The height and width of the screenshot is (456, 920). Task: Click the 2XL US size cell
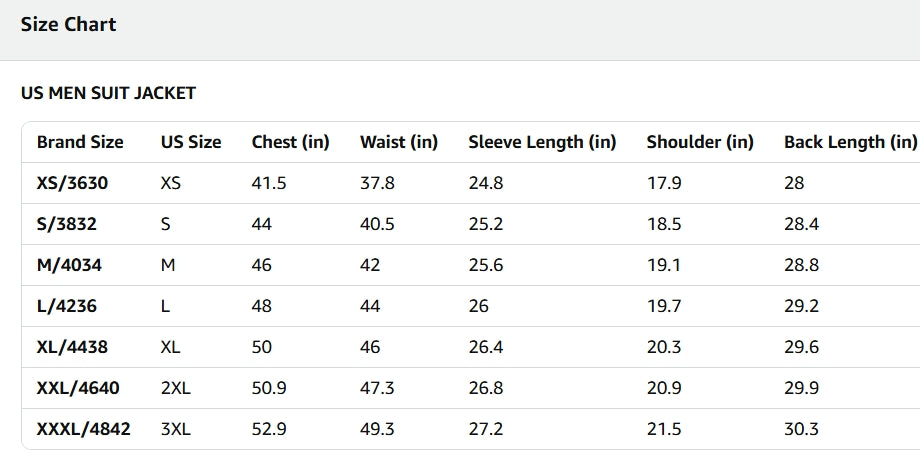coord(175,388)
